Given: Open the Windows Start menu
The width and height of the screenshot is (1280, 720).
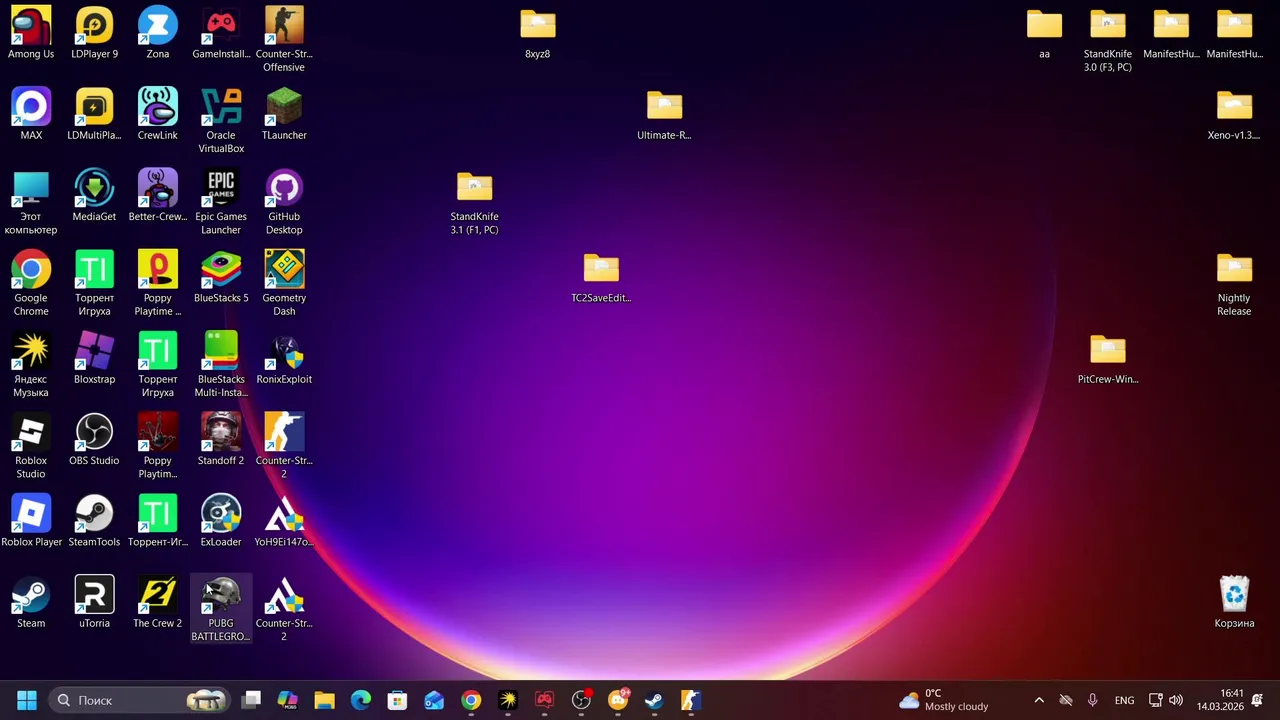Looking at the screenshot, I should click(27, 700).
